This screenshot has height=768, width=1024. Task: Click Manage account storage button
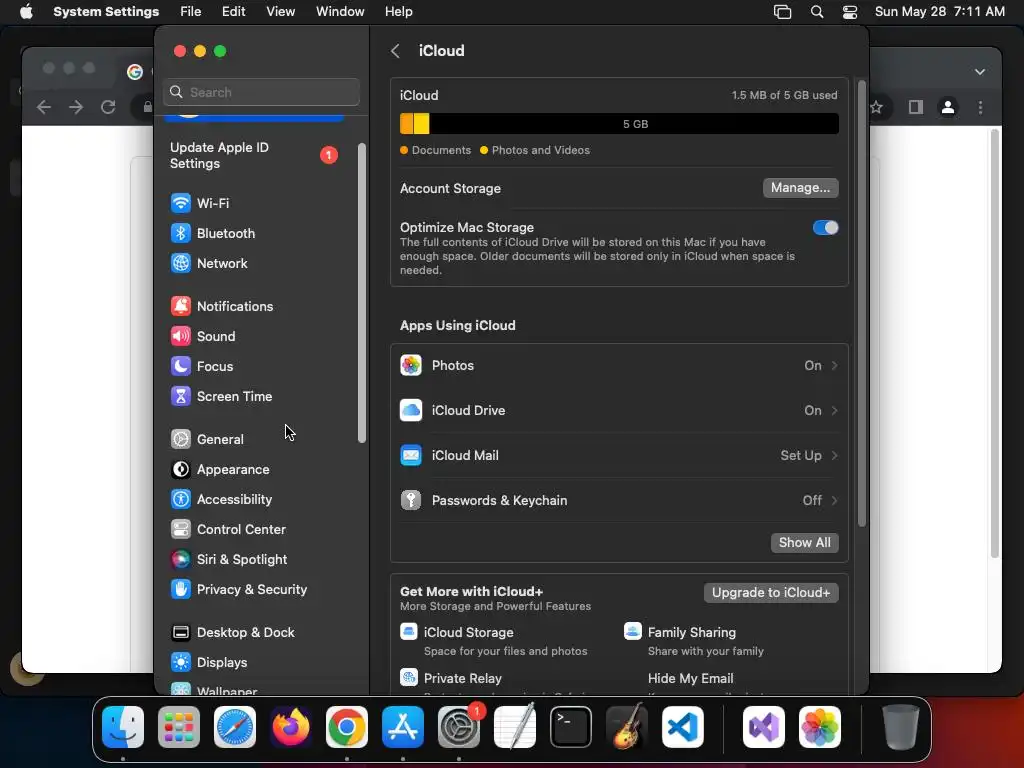click(x=801, y=188)
